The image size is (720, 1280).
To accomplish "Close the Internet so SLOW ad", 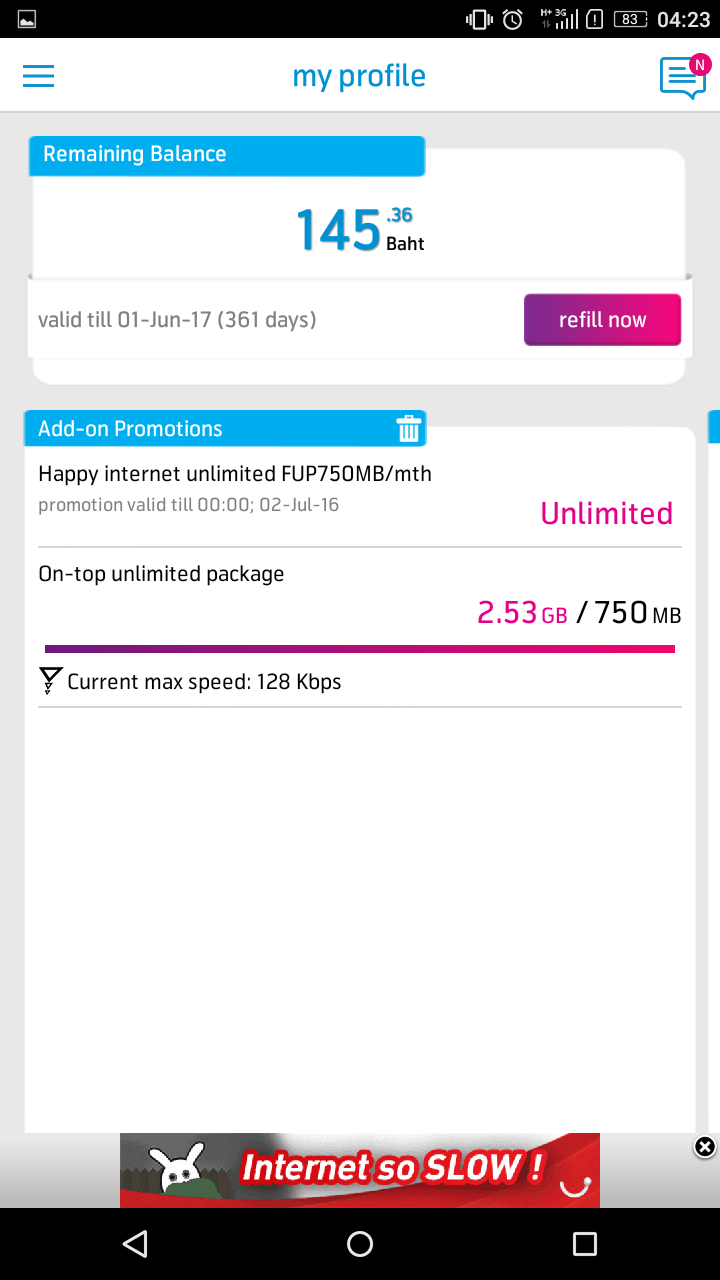I will click(705, 1147).
